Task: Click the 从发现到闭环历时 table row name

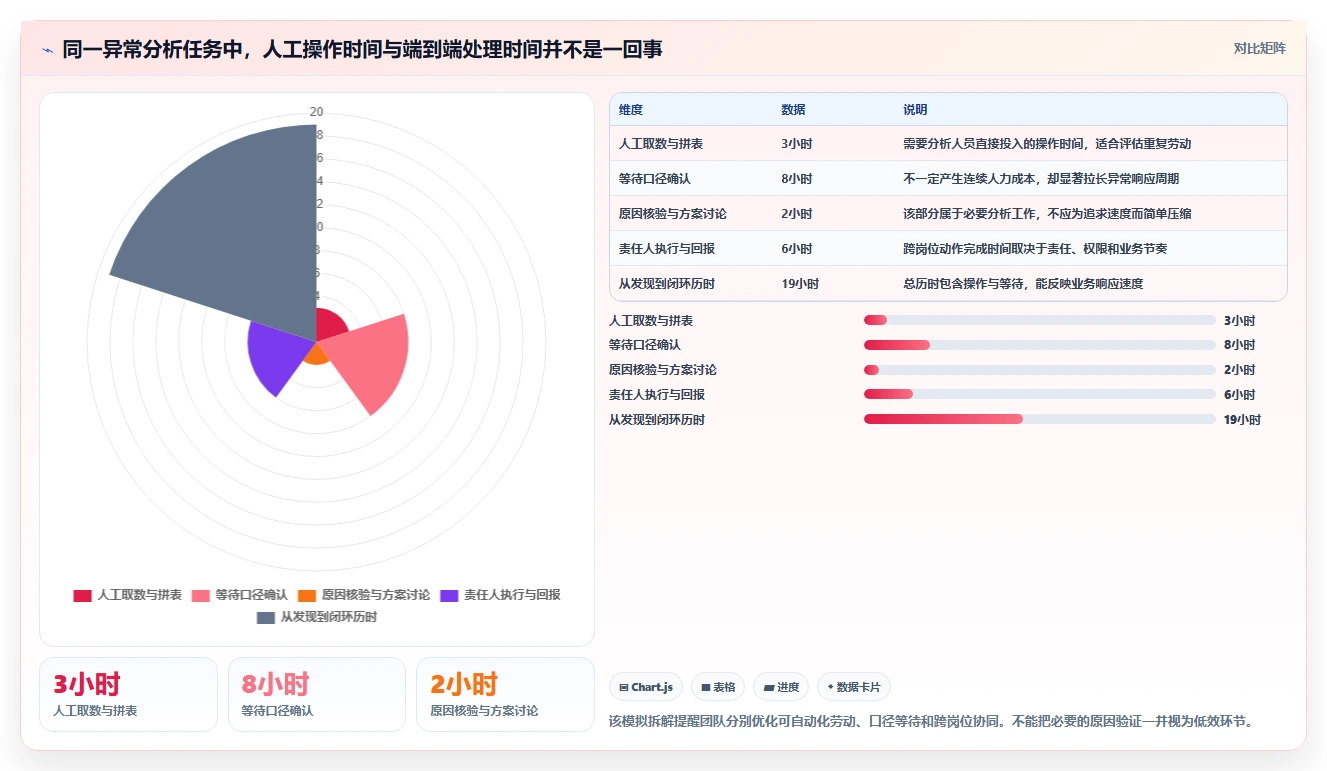Action: tap(667, 284)
